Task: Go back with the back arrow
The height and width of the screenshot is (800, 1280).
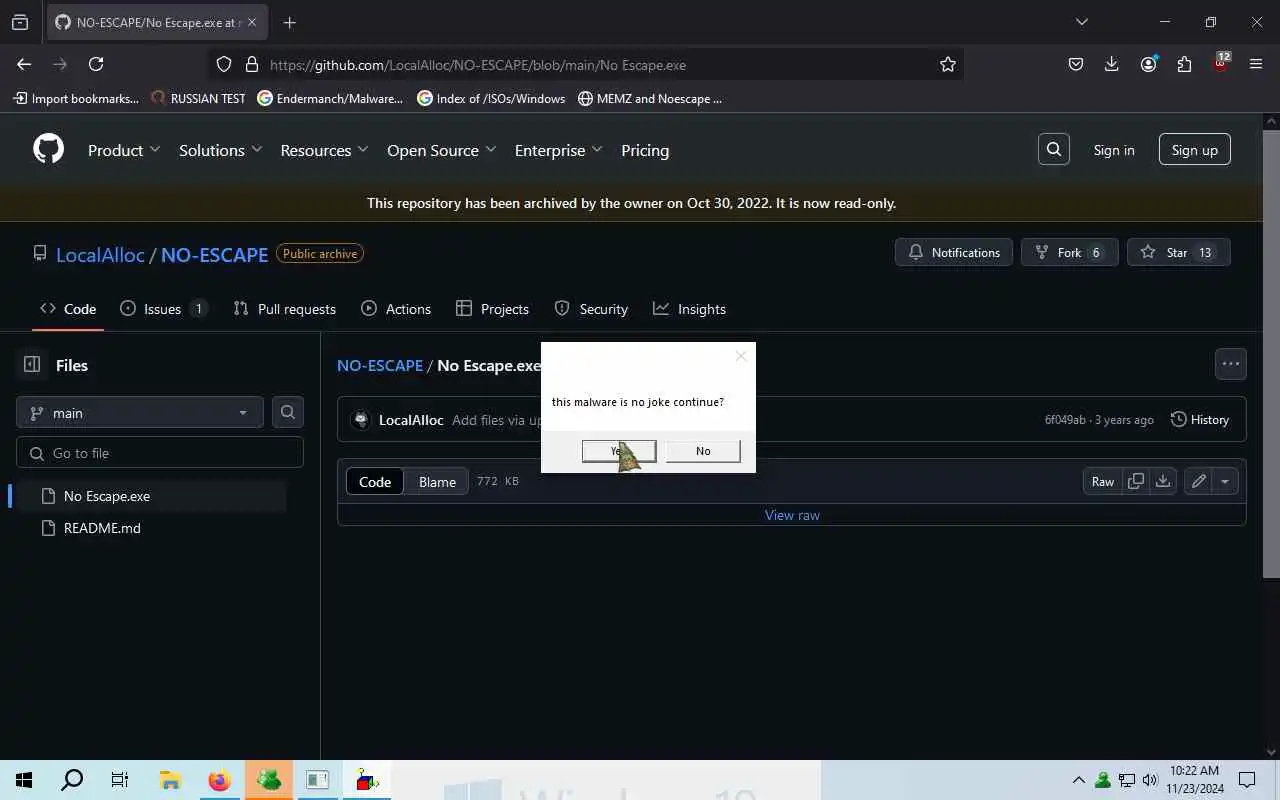Action: (24, 64)
